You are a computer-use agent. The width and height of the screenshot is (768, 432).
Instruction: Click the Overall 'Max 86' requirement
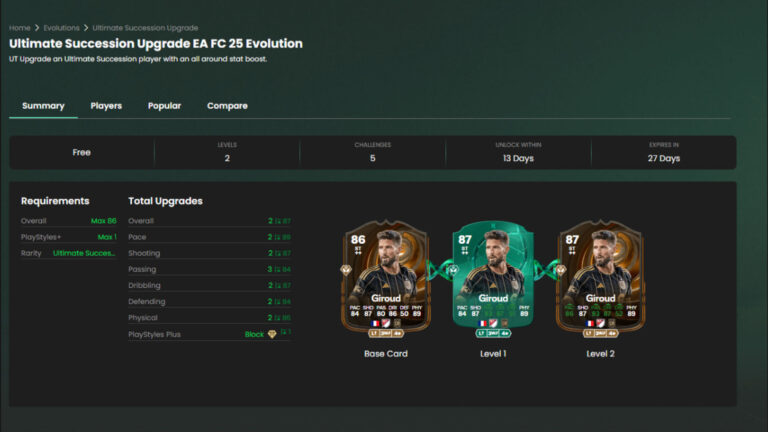(x=103, y=221)
